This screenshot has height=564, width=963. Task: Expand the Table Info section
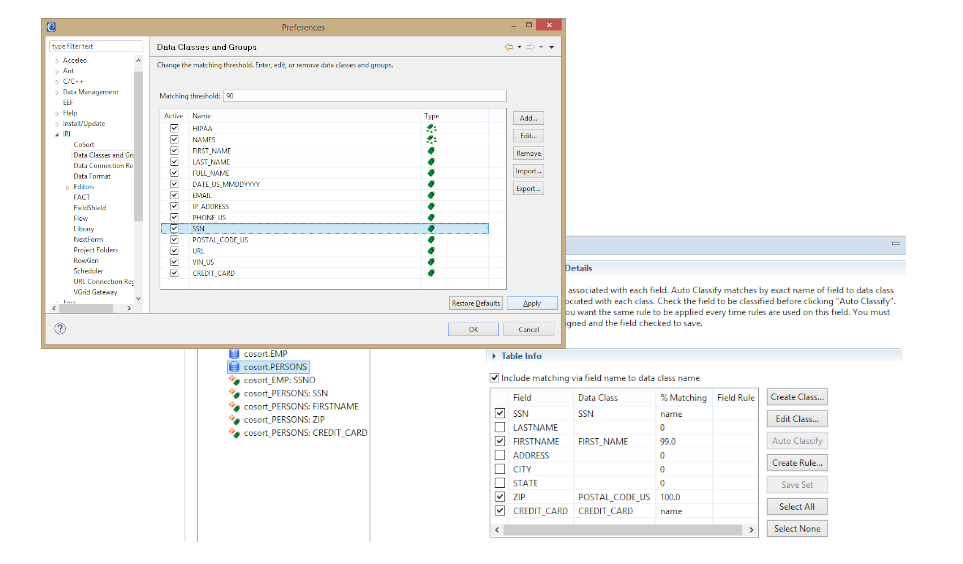coord(494,356)
